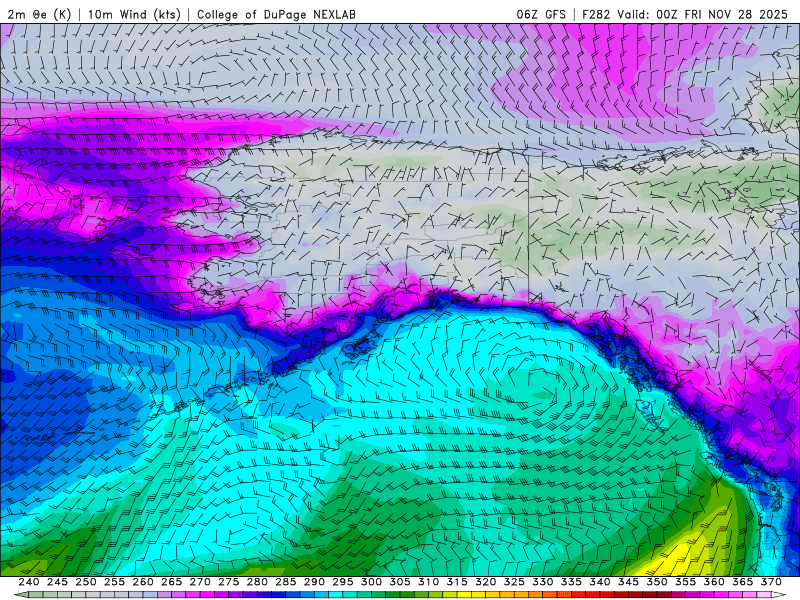
Task: Select the 255 color scale label
Action: [x=114, y=582]
